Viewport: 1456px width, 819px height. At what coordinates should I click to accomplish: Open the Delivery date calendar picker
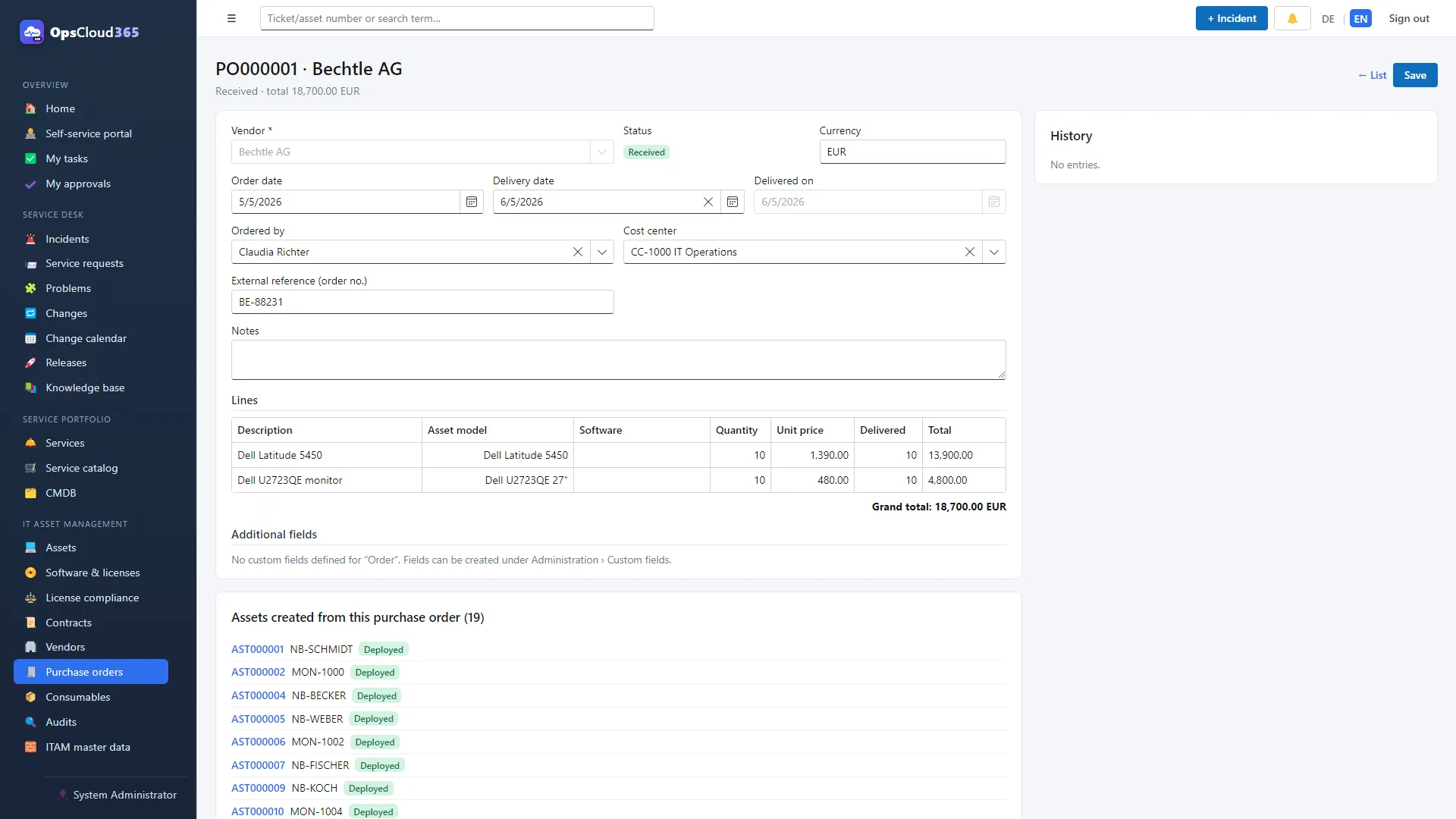click(x=733, y=202)
